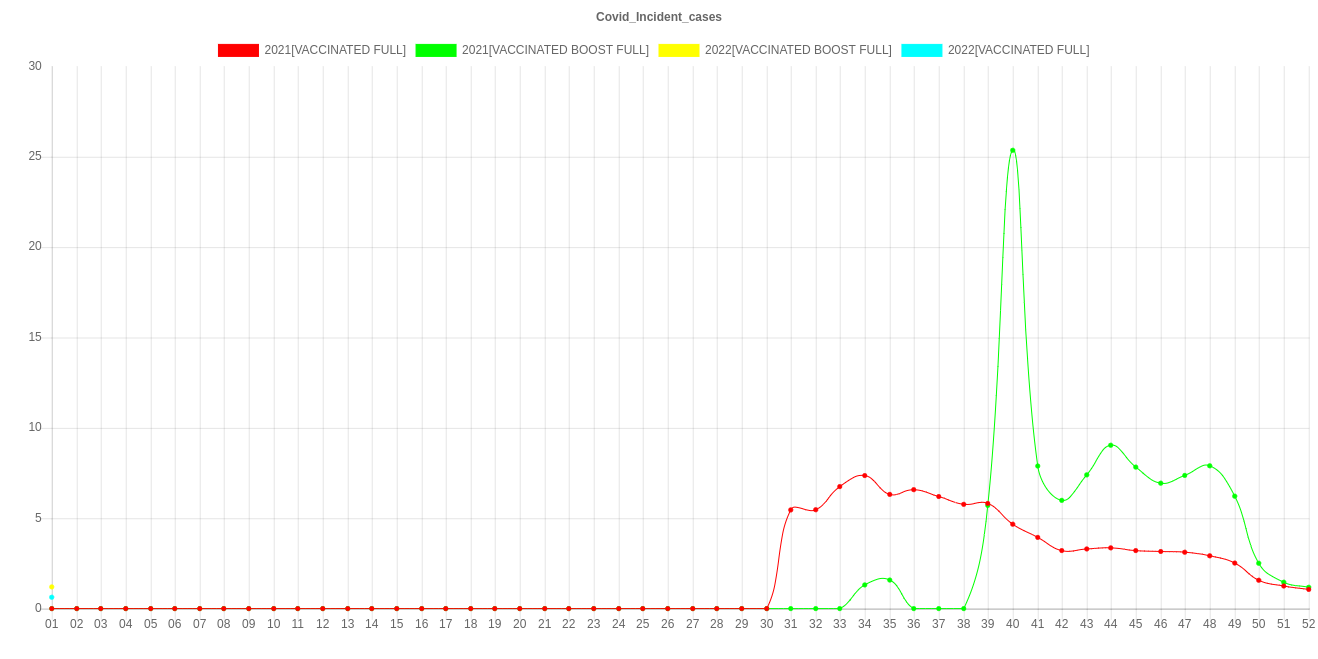The height and width of the screenshot is (659, 1318).
Task: Click the y-axis label 25
Action: click(36, 156)
